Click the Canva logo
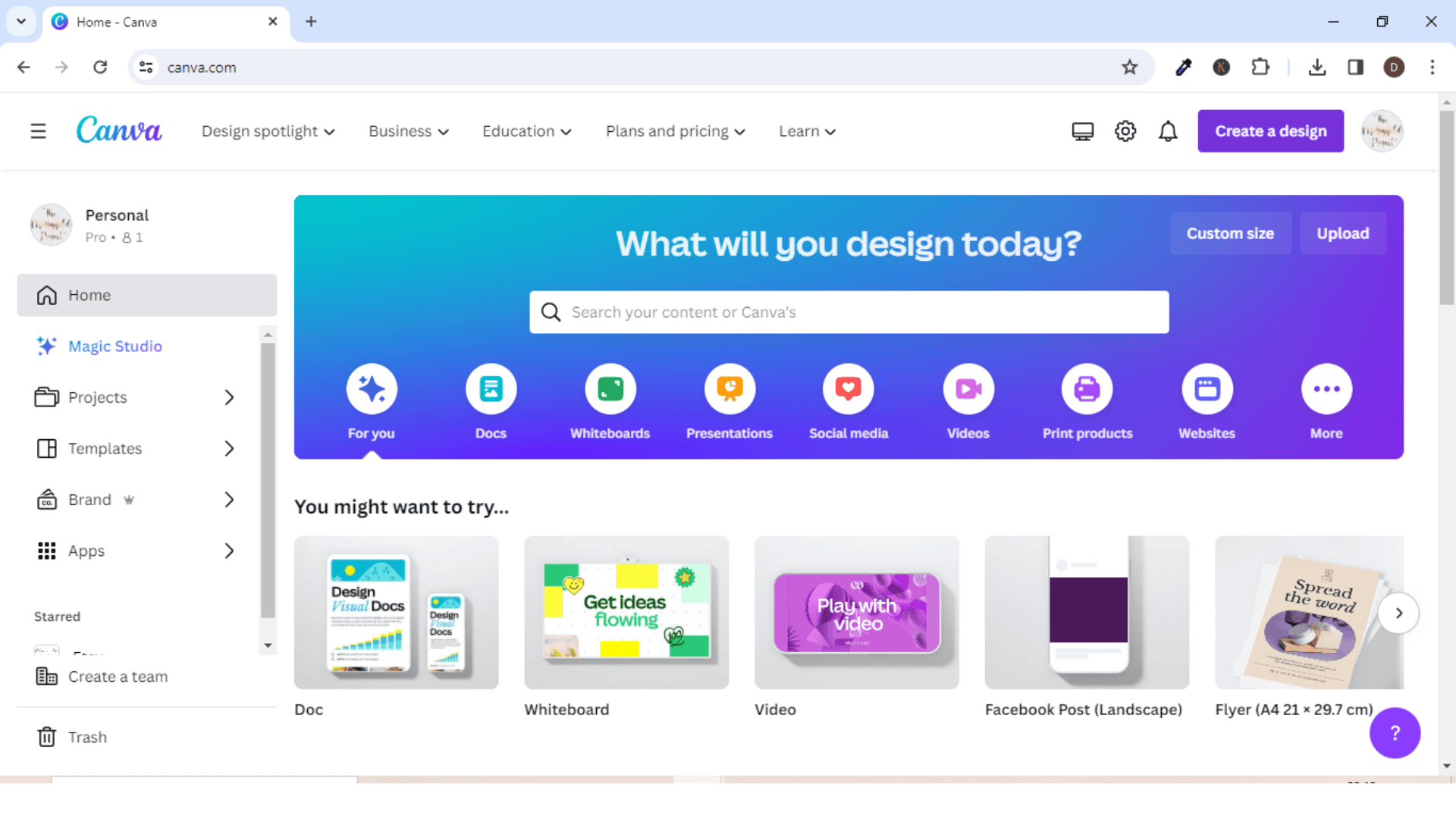Viewport: 1456px width, 819px height. pos(119,130)
